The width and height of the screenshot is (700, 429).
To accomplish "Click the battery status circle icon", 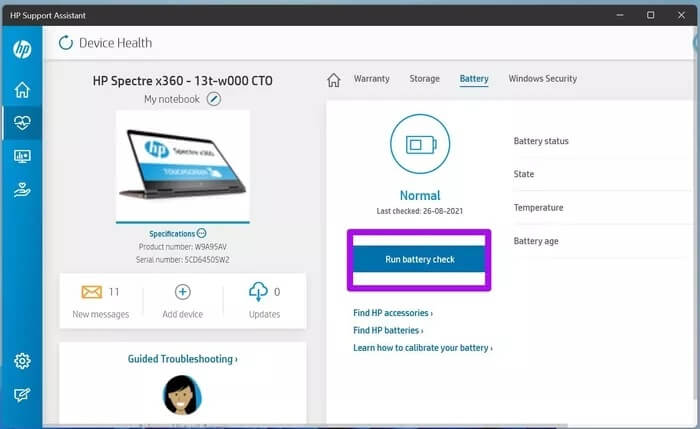I will [x=420, y=144].
